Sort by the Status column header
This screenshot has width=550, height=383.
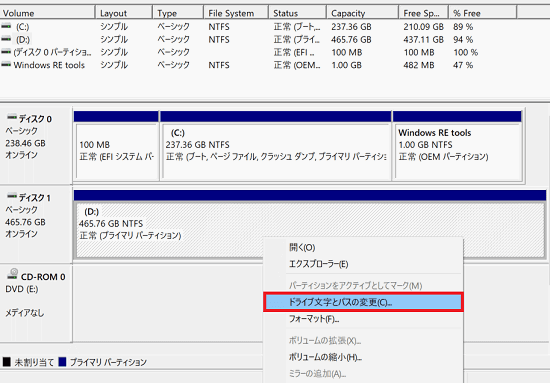pos(297,13)
